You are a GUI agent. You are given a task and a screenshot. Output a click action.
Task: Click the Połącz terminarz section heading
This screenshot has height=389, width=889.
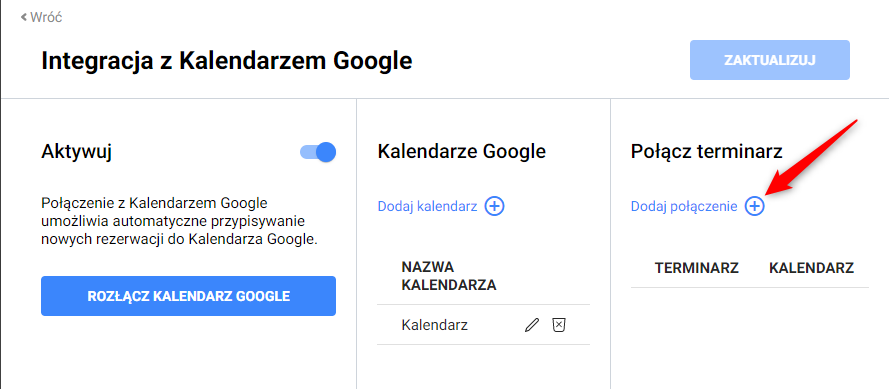pyautogui.click(x=706, y=151)
